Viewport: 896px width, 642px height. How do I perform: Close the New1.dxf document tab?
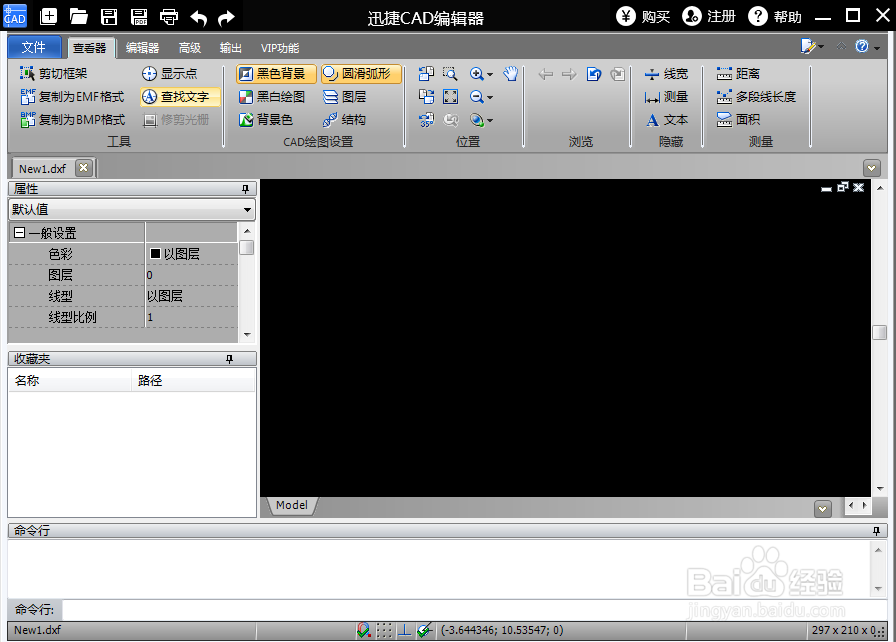click(x=83, y=168)
